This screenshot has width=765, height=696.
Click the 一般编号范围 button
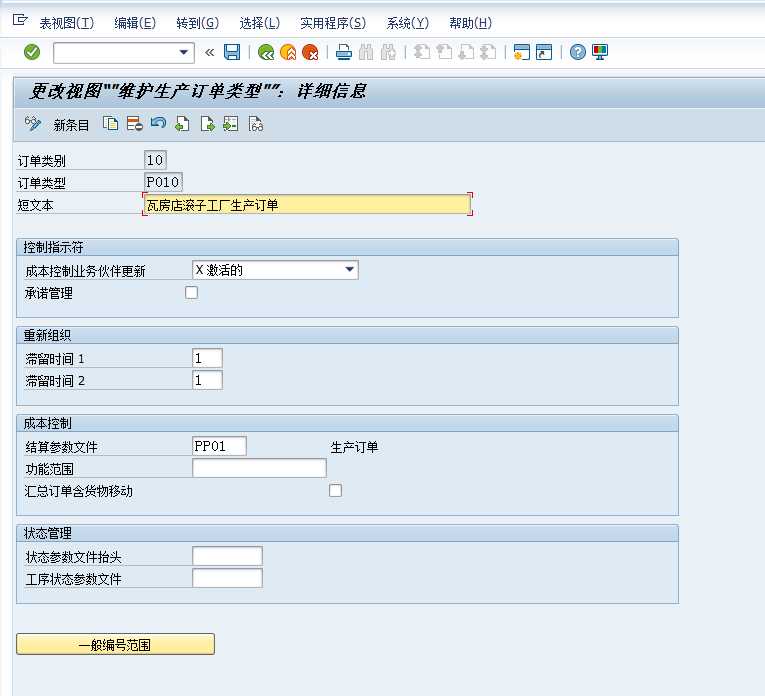[115, 644]
